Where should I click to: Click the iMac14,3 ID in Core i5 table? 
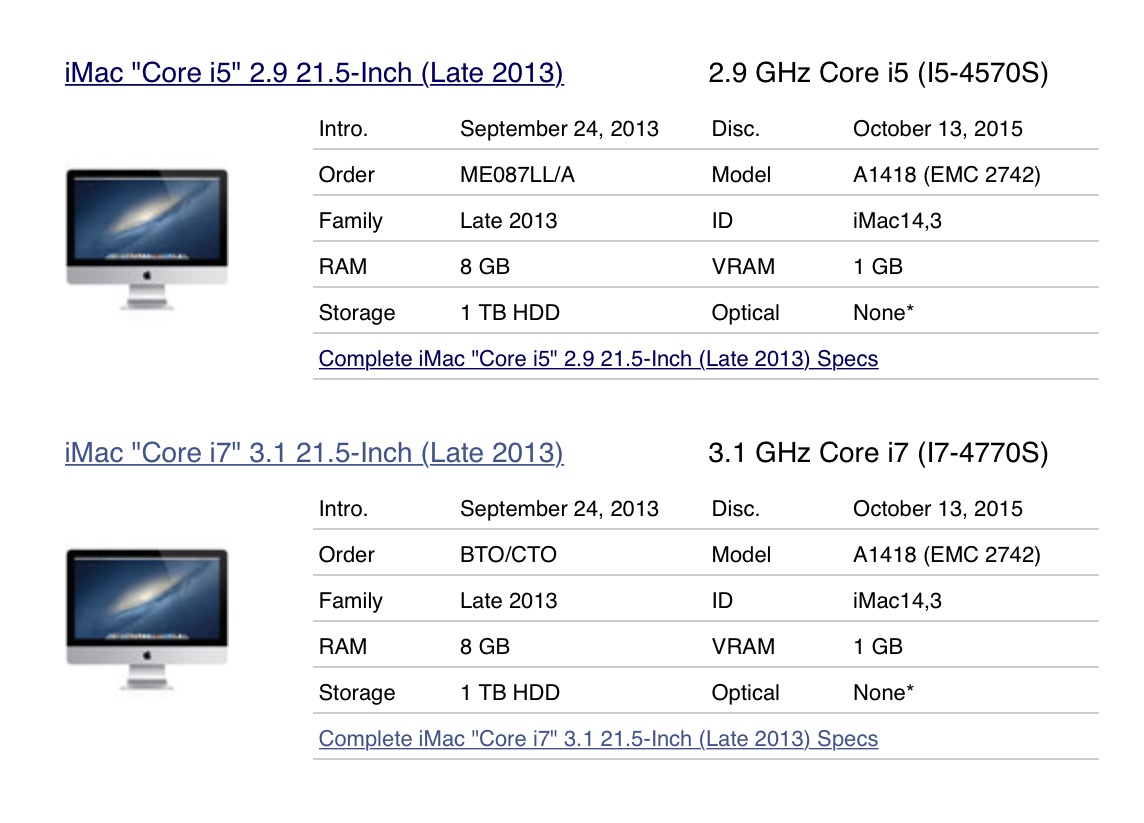pos(897,221)
